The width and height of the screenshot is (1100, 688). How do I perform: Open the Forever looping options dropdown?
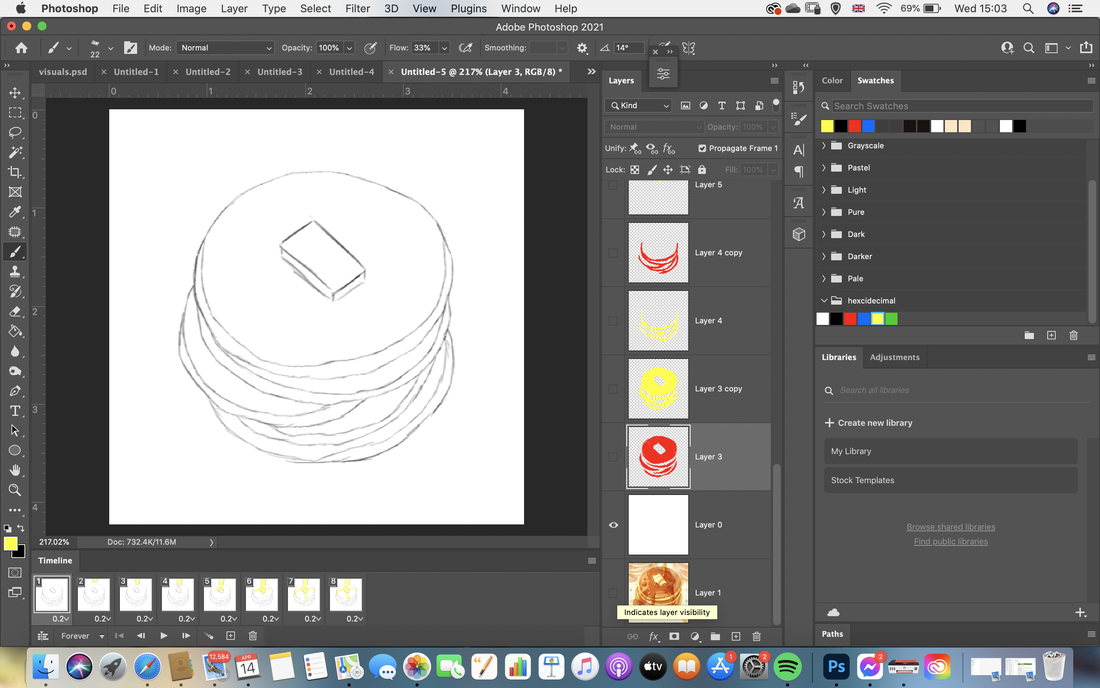coord(83,636)
